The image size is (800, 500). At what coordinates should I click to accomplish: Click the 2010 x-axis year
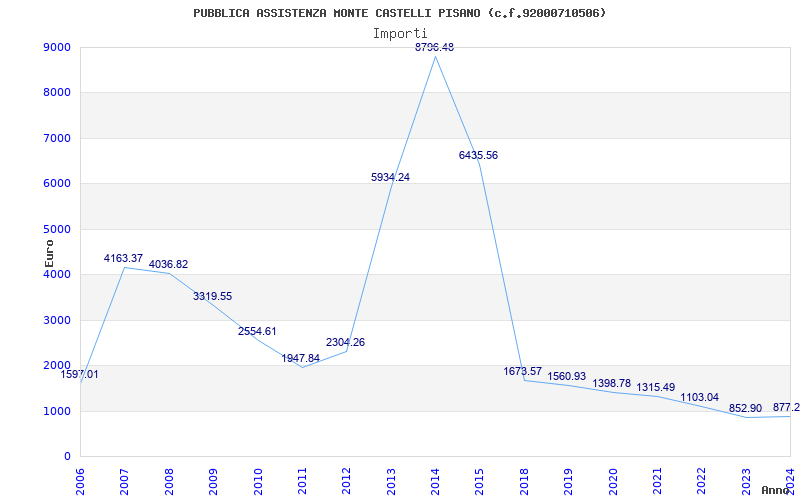pos(258,482)
